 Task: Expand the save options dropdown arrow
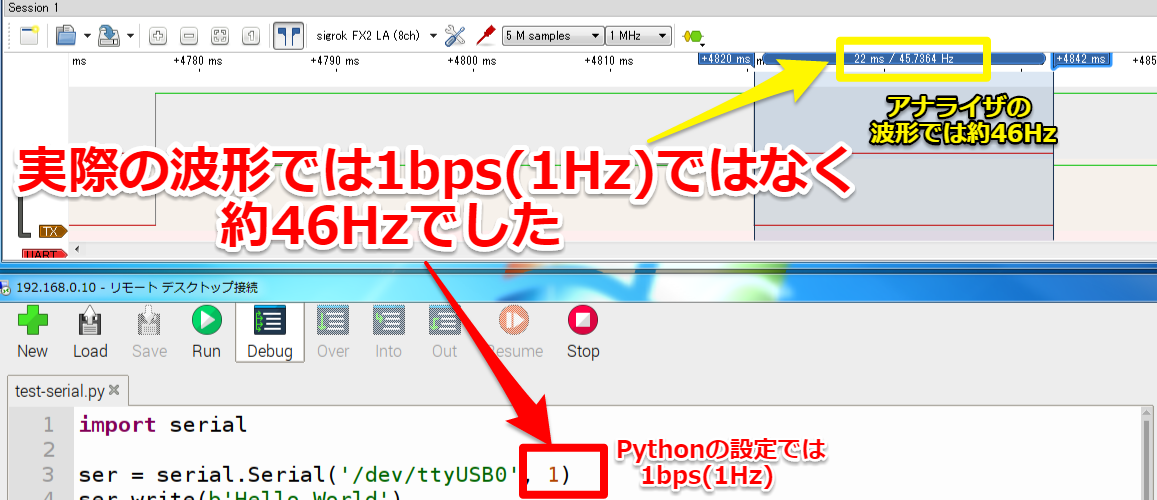pos(130,35)
